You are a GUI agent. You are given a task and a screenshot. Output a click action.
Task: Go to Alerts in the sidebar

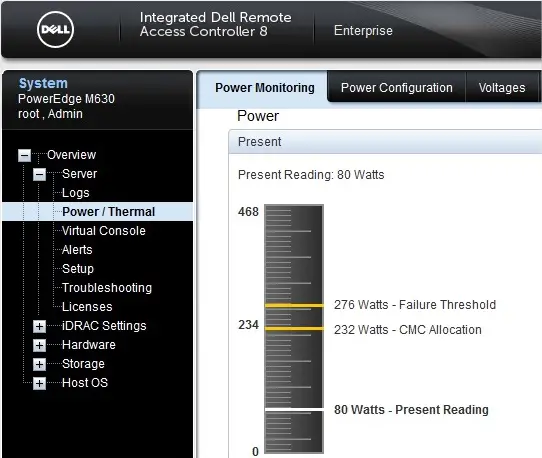pos(77,250)
